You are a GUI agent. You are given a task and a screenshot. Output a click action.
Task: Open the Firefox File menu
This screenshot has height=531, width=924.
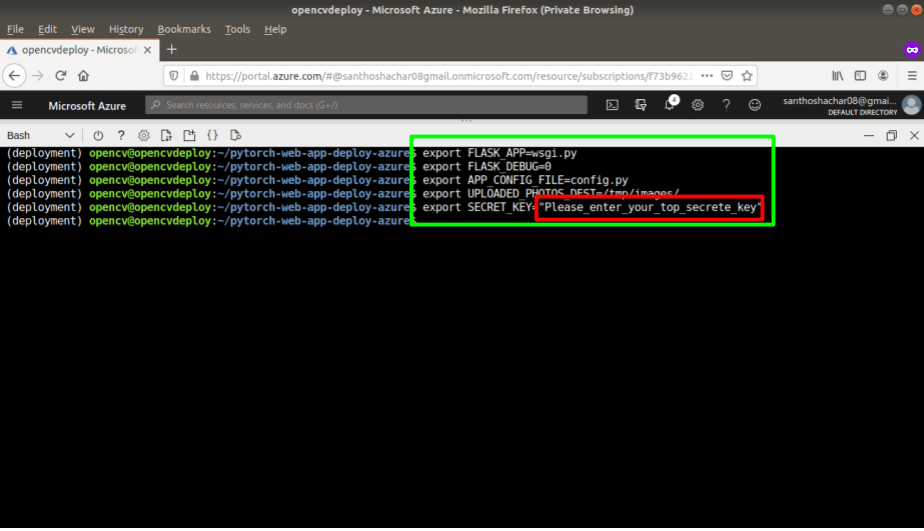15,29
